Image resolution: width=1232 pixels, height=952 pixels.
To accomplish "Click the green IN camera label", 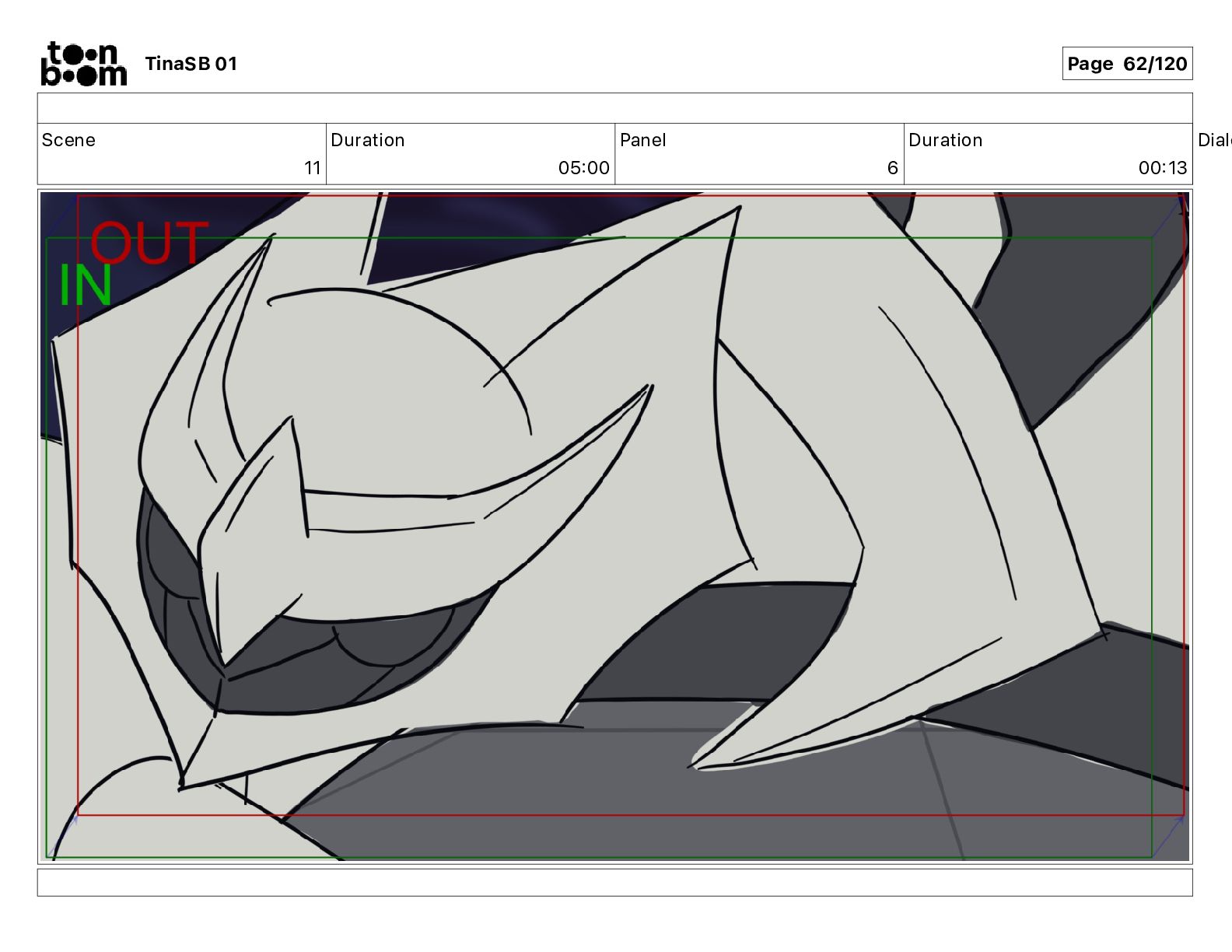I will 86,285.
